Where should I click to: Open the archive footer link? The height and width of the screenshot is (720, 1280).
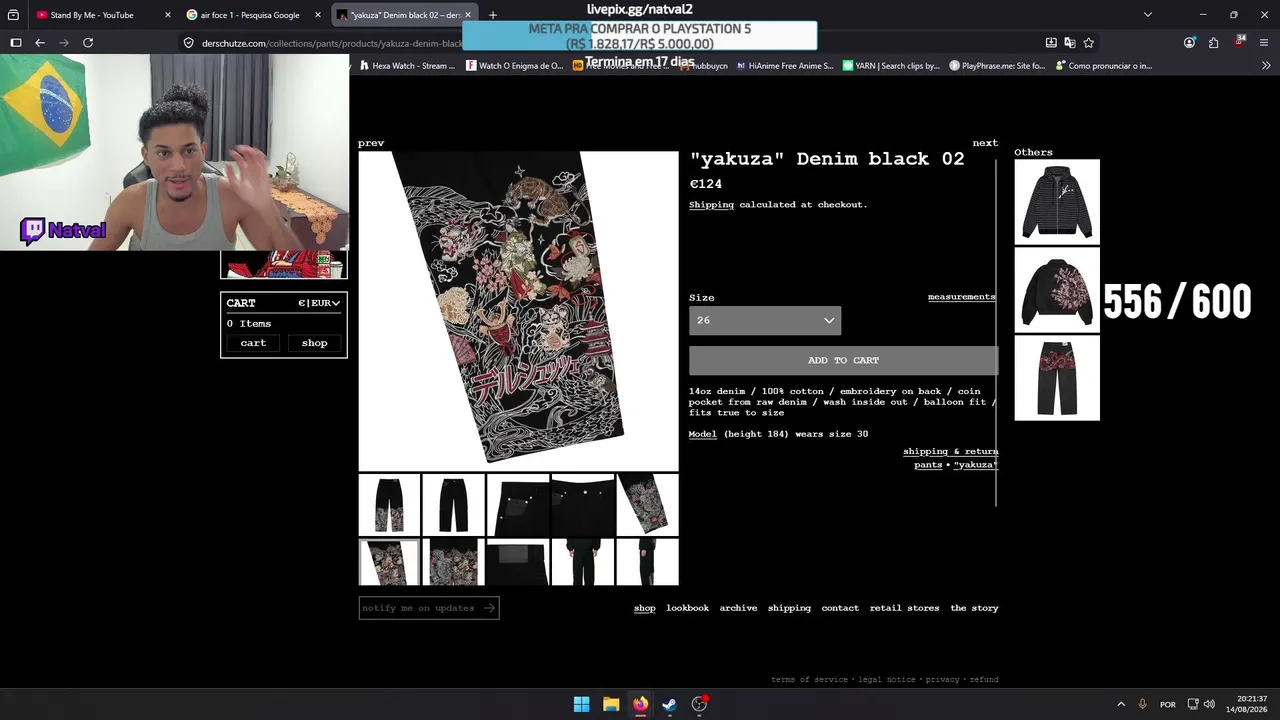click(738, 608)
